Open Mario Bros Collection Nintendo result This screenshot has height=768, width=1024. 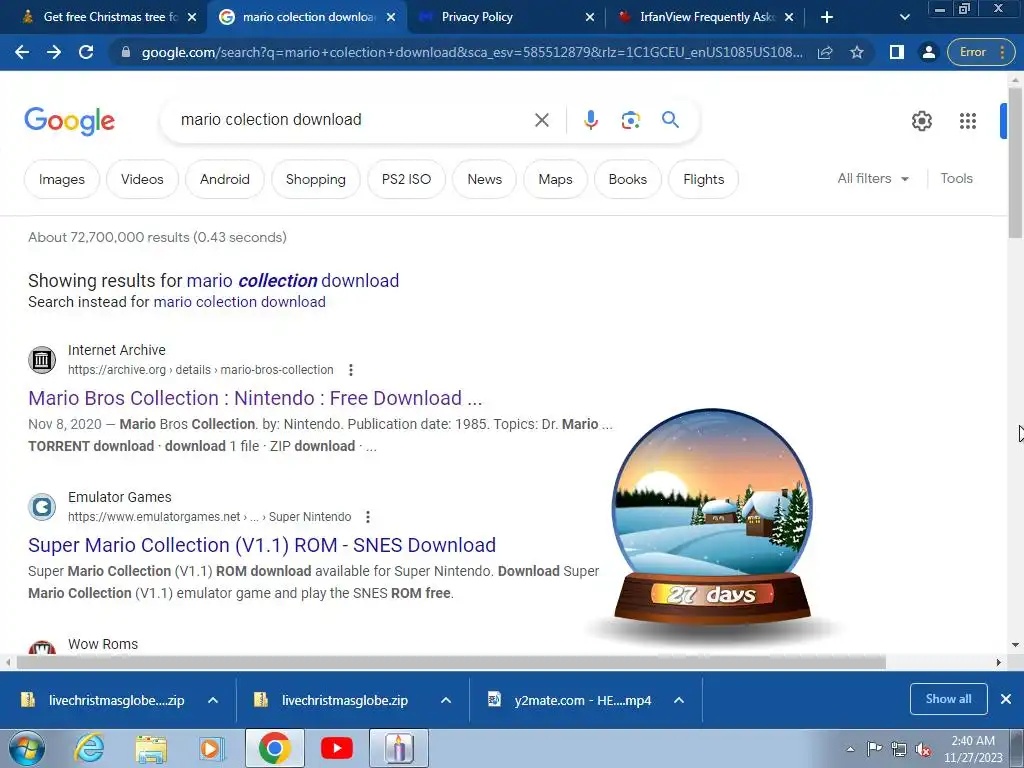click(x=255, y=398)
